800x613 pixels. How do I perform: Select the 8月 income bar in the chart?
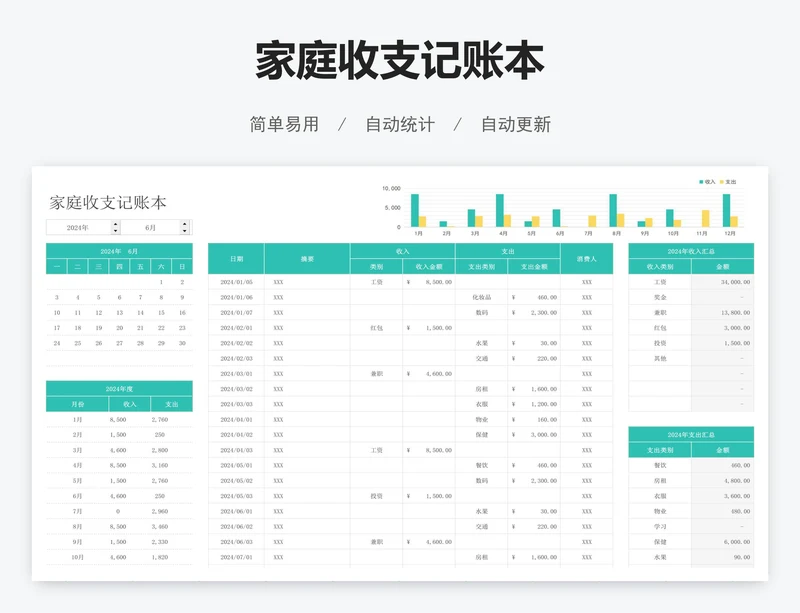(613, 210)
